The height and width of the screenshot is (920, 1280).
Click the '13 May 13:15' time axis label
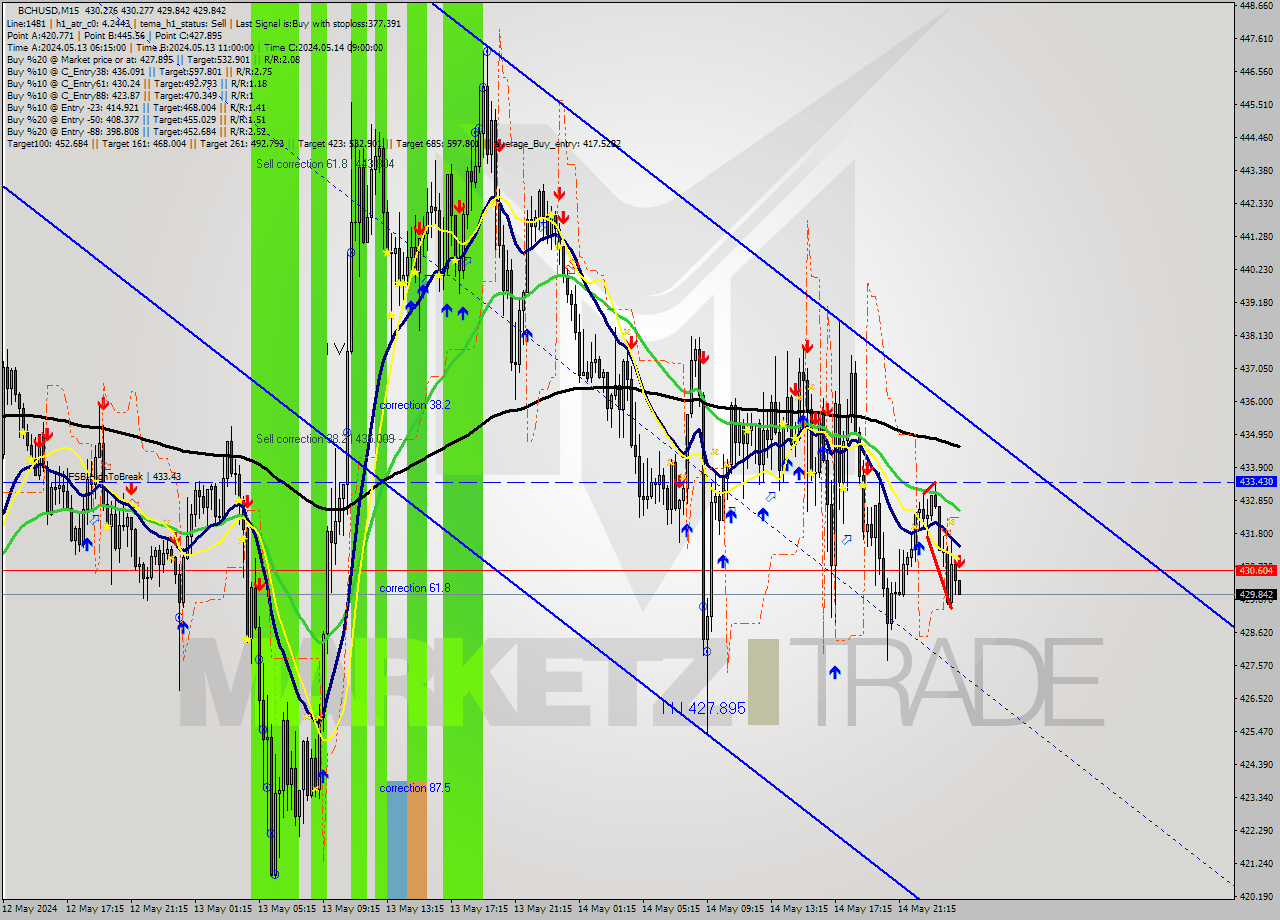click(415, 909)
